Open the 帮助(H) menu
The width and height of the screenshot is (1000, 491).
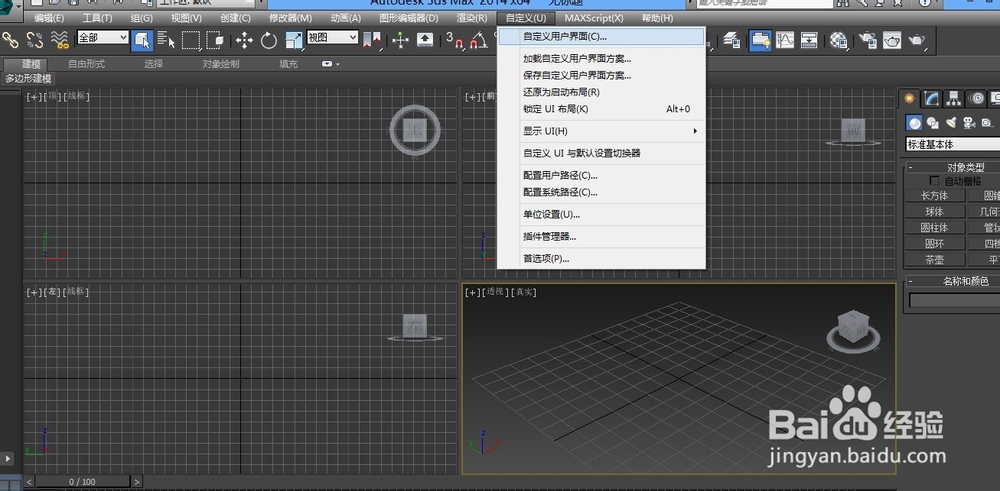tap(657, 18)
